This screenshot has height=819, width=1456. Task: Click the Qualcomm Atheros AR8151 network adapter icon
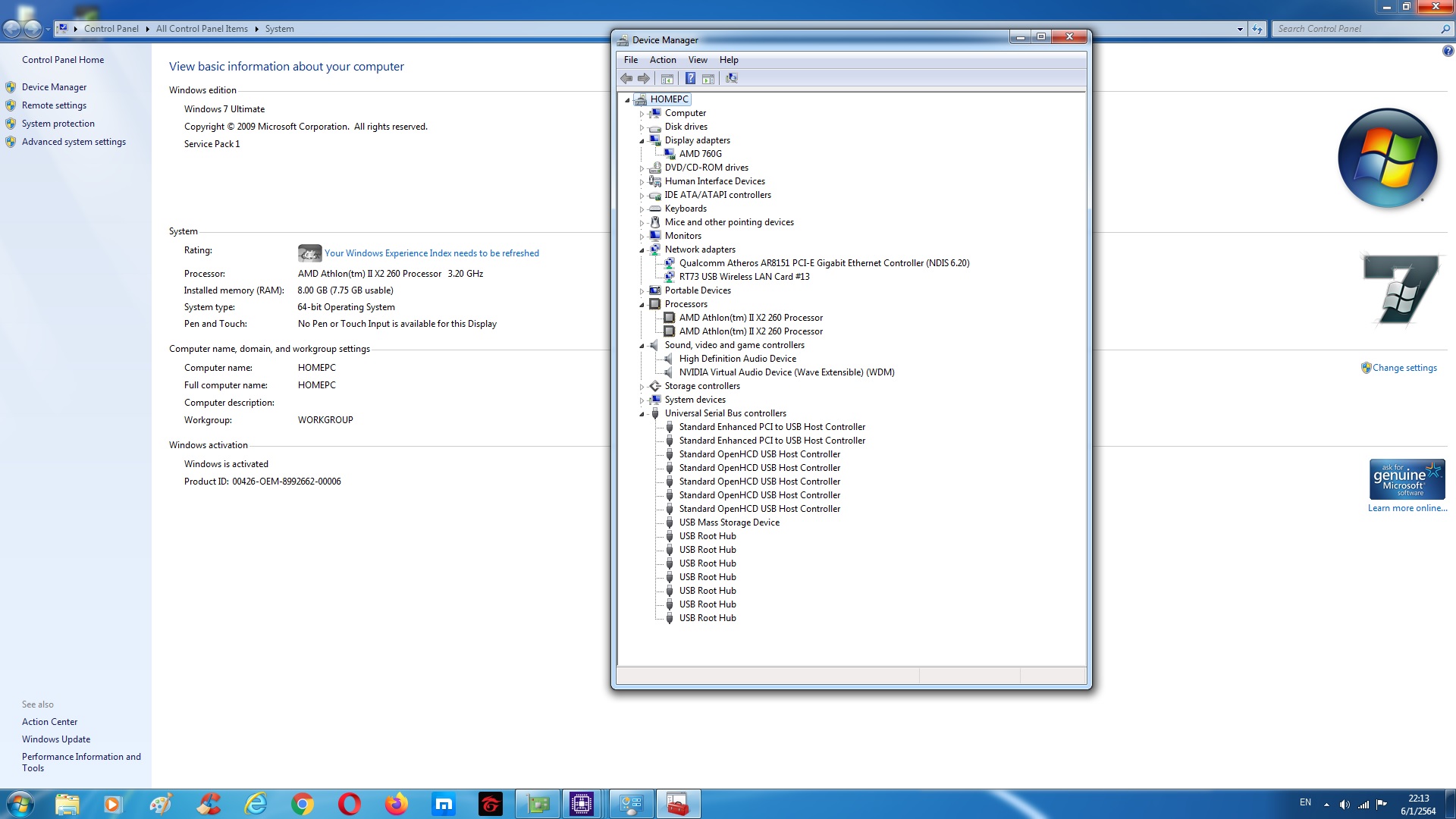point(670,263)
